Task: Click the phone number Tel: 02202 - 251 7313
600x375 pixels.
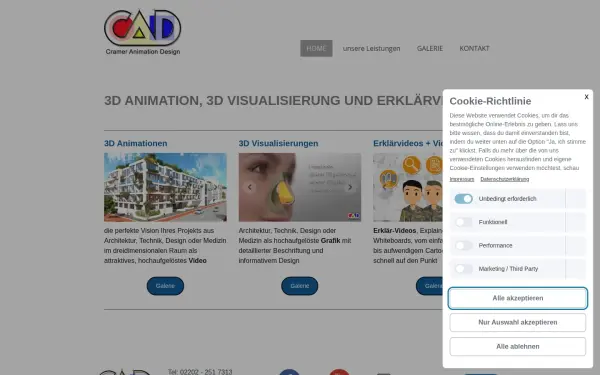Action: pyautogui.click(x=200, y=372)
